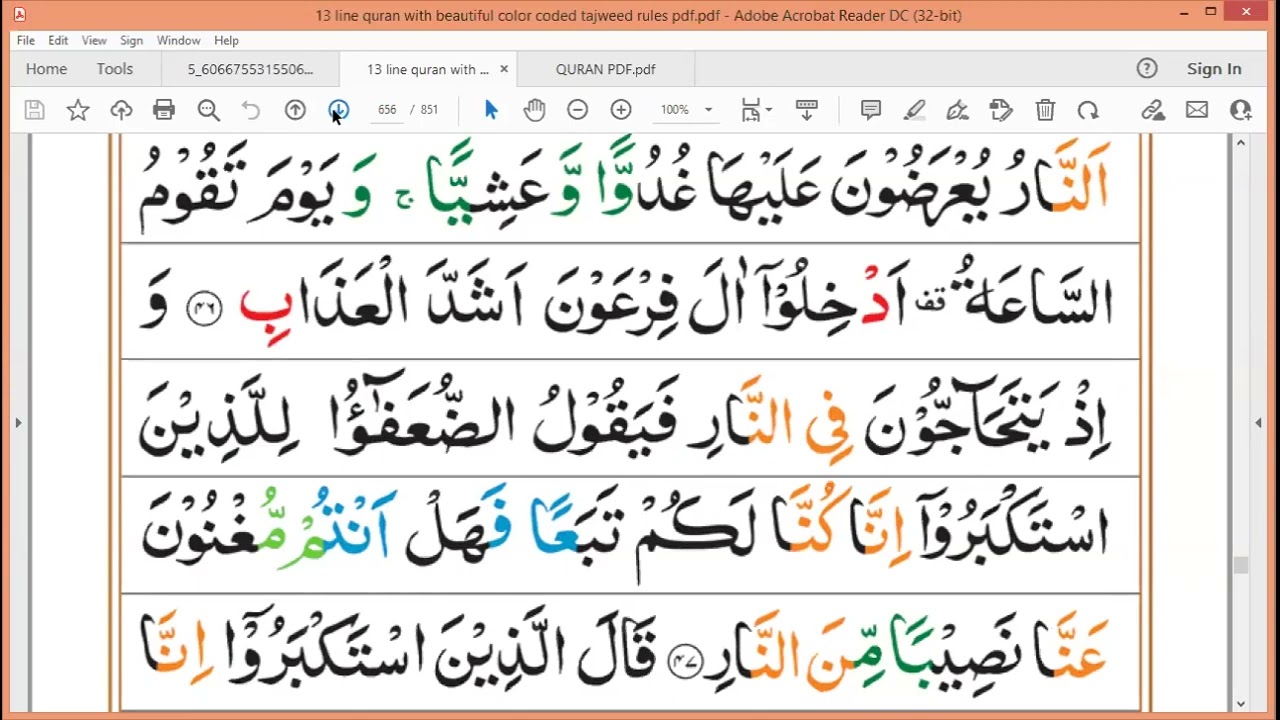Click the zoom percentage field showing 100%

(x=675, y=110)
